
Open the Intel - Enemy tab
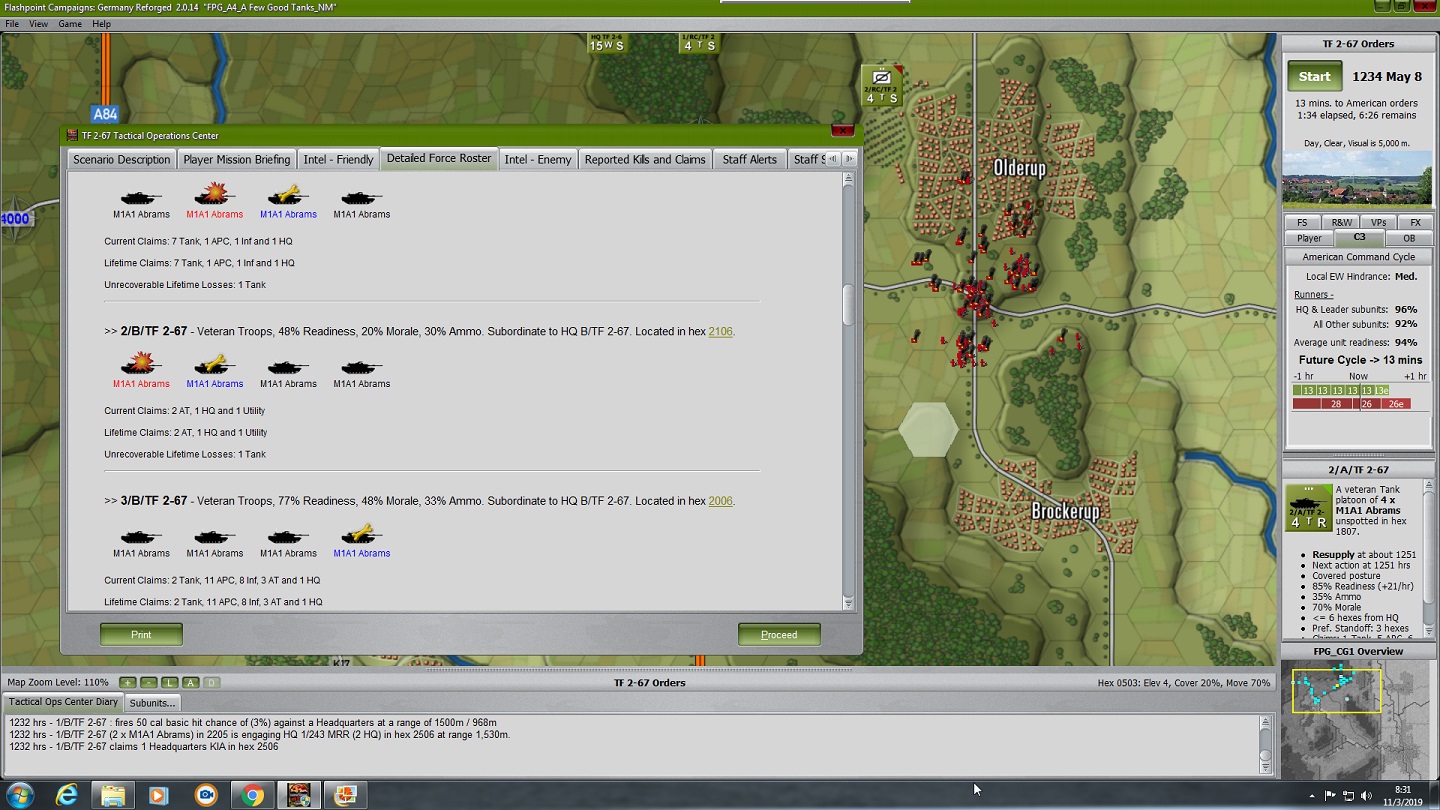click(x=538, y=159)
